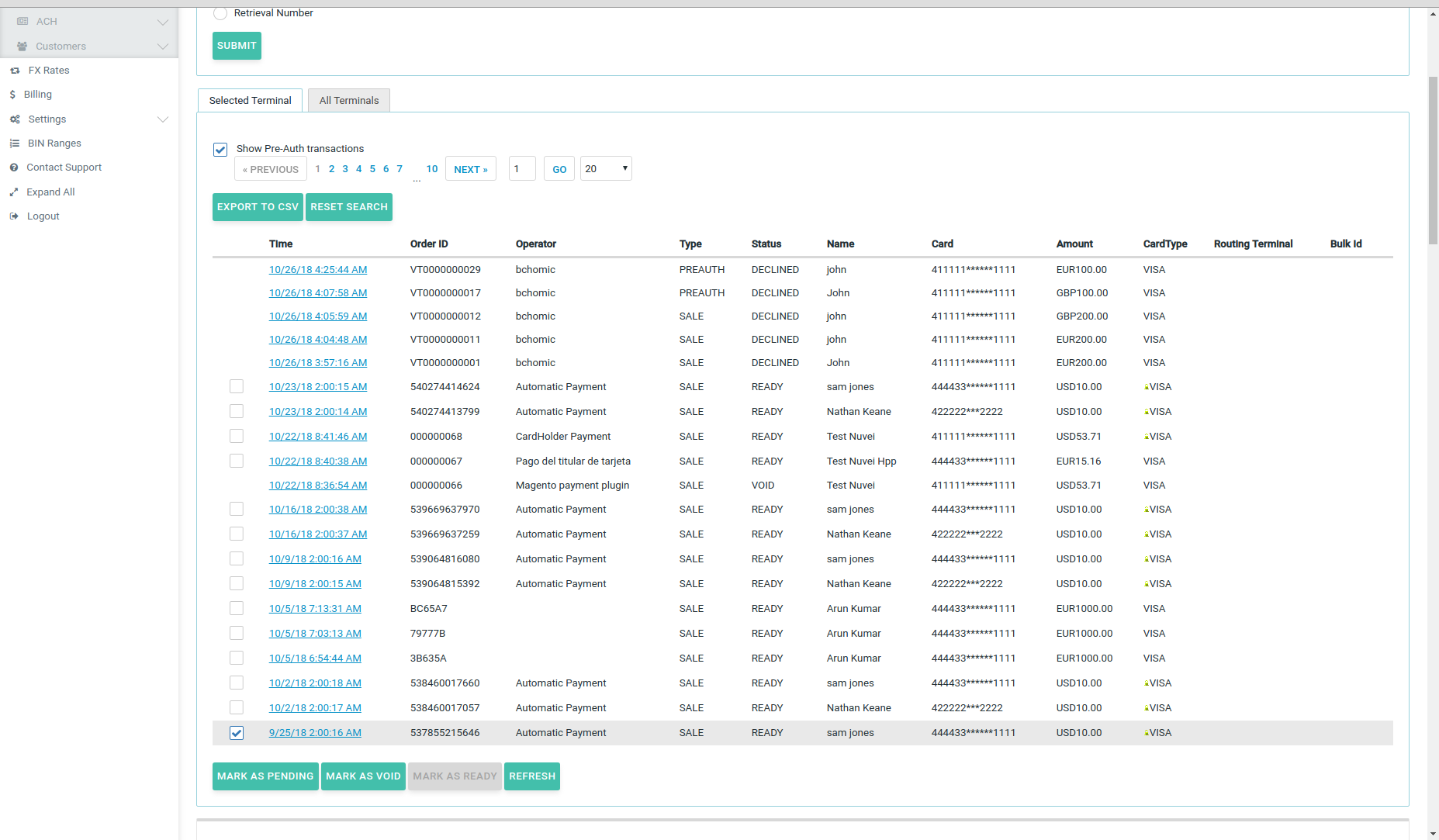Open BIN Ranges page
1439x840 pixels.
pos(54,143)
